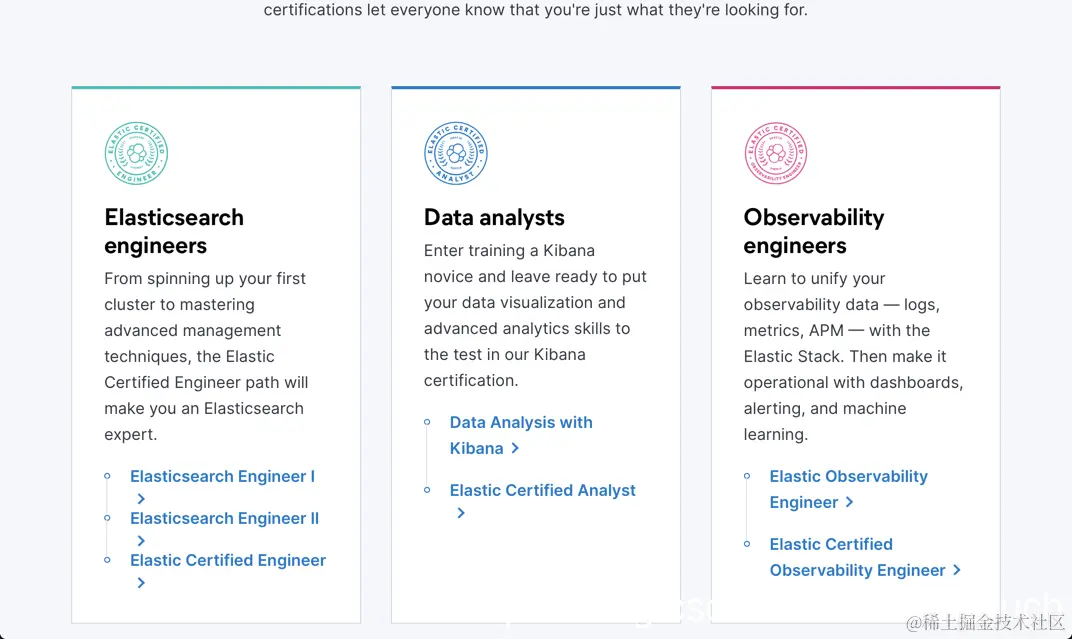
Task: Click the Elasticsearch engineers card heading
Action: coord(174,231)
